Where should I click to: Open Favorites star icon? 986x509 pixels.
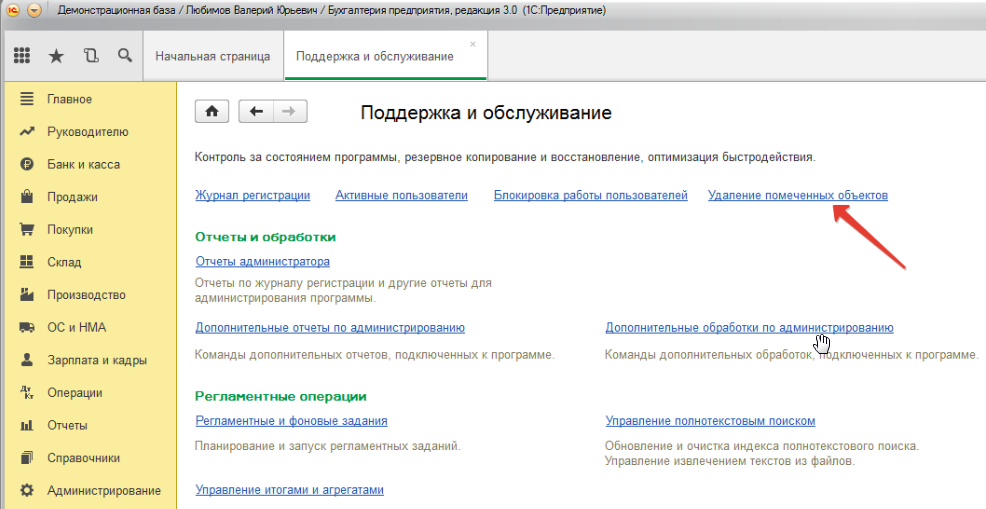click(56, 56)
